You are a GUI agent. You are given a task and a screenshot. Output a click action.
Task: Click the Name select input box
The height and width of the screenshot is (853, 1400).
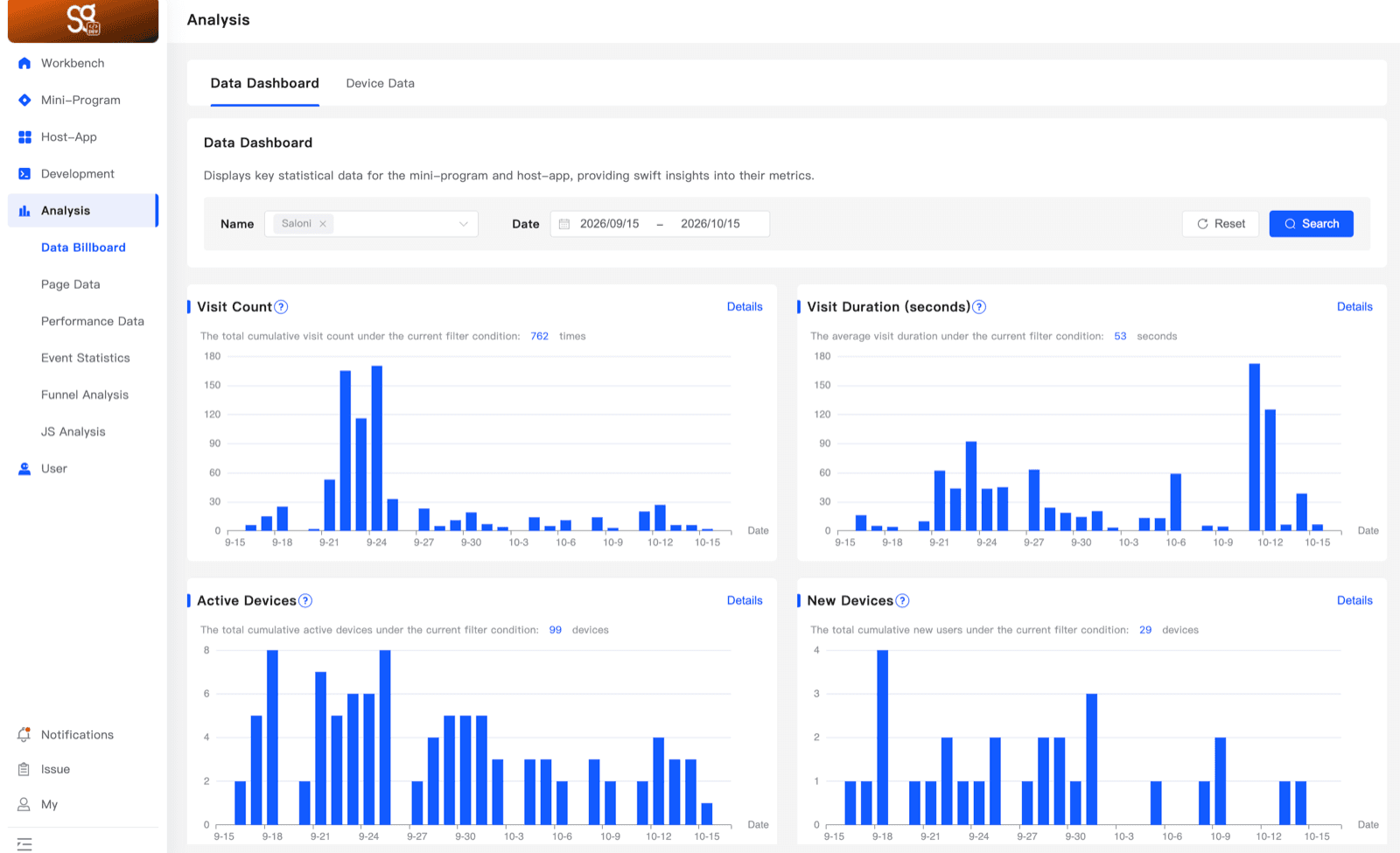point(371,224)
